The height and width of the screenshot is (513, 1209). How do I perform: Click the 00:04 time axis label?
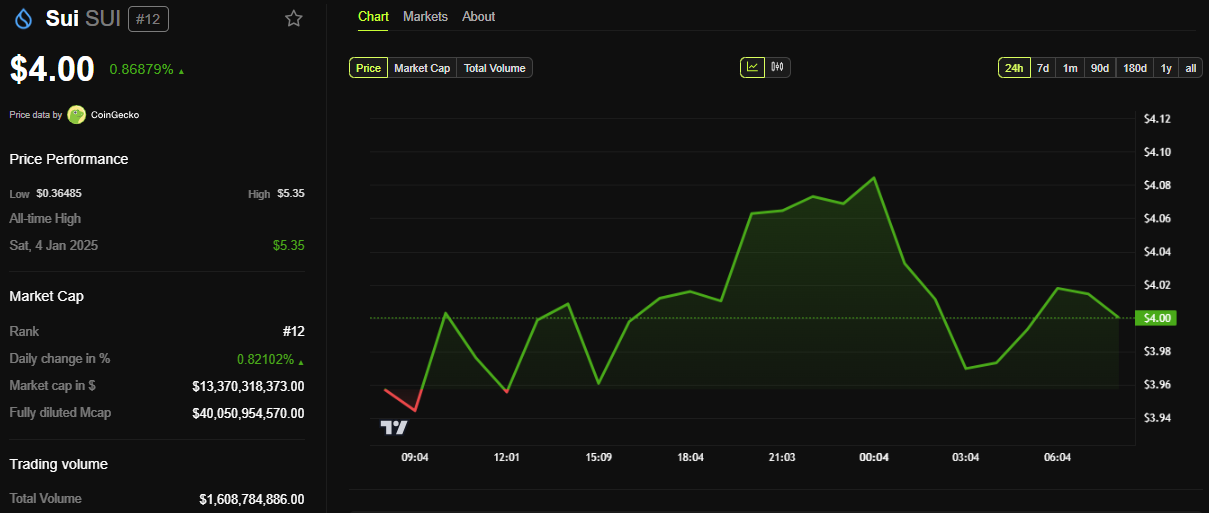tap(874, 457)
